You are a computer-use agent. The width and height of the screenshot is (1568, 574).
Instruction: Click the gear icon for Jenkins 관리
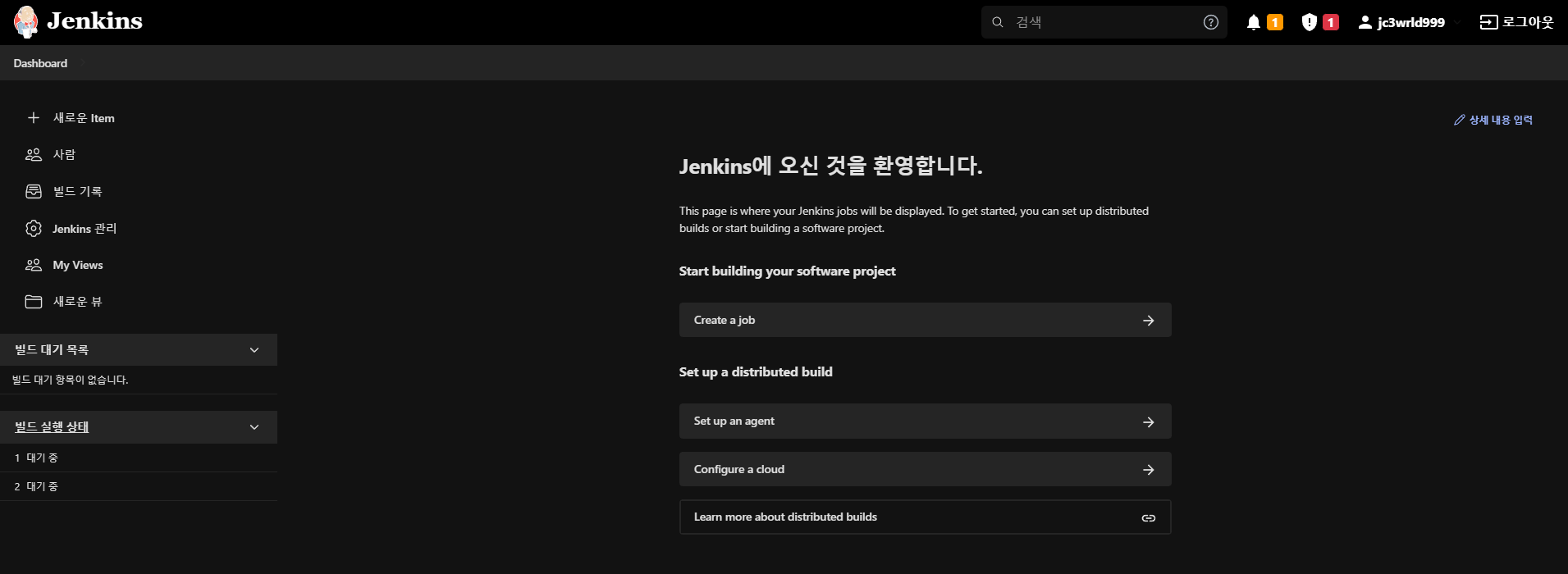(34, 228)
